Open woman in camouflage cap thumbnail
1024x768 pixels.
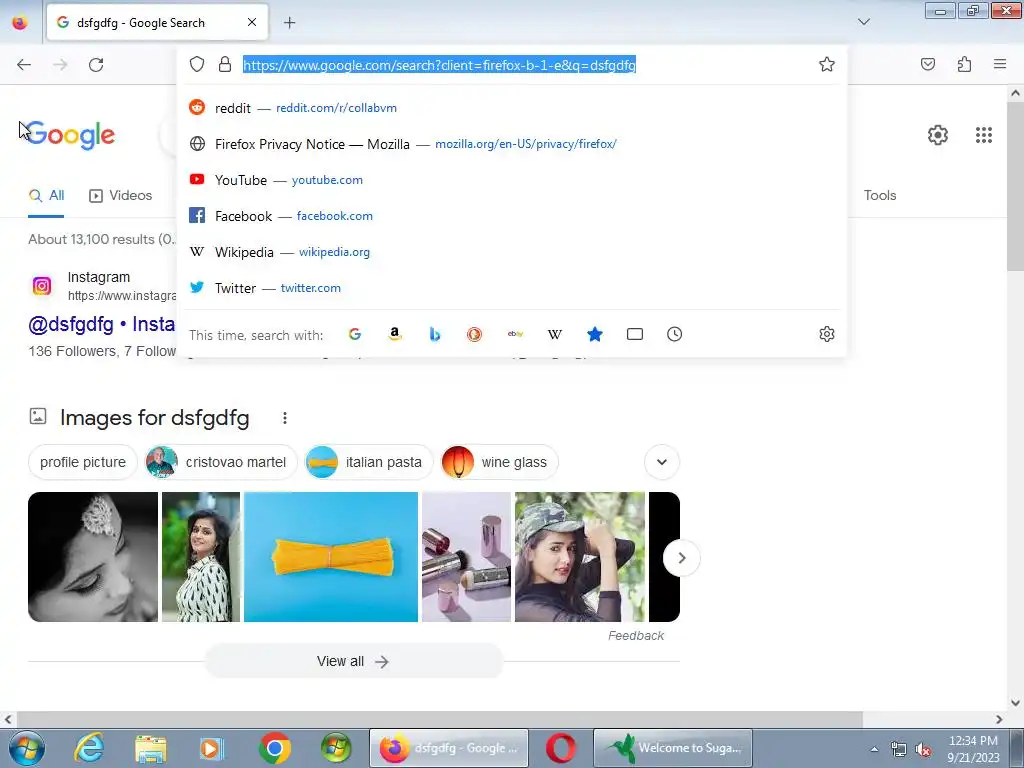(x=580, y=557)
